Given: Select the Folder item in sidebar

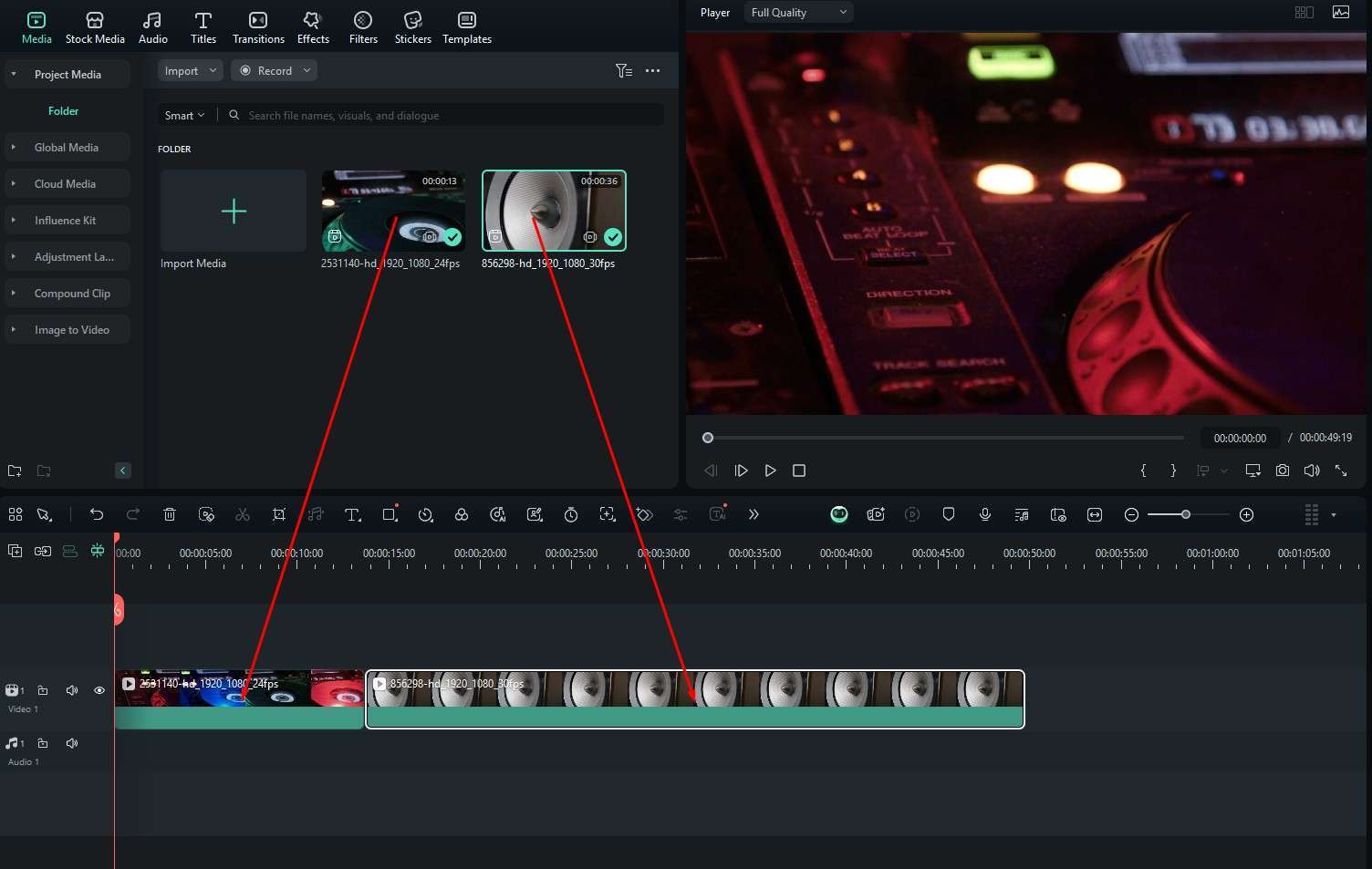Looking at the screenshot, I should pyautogui.click(x=64, y=110).
